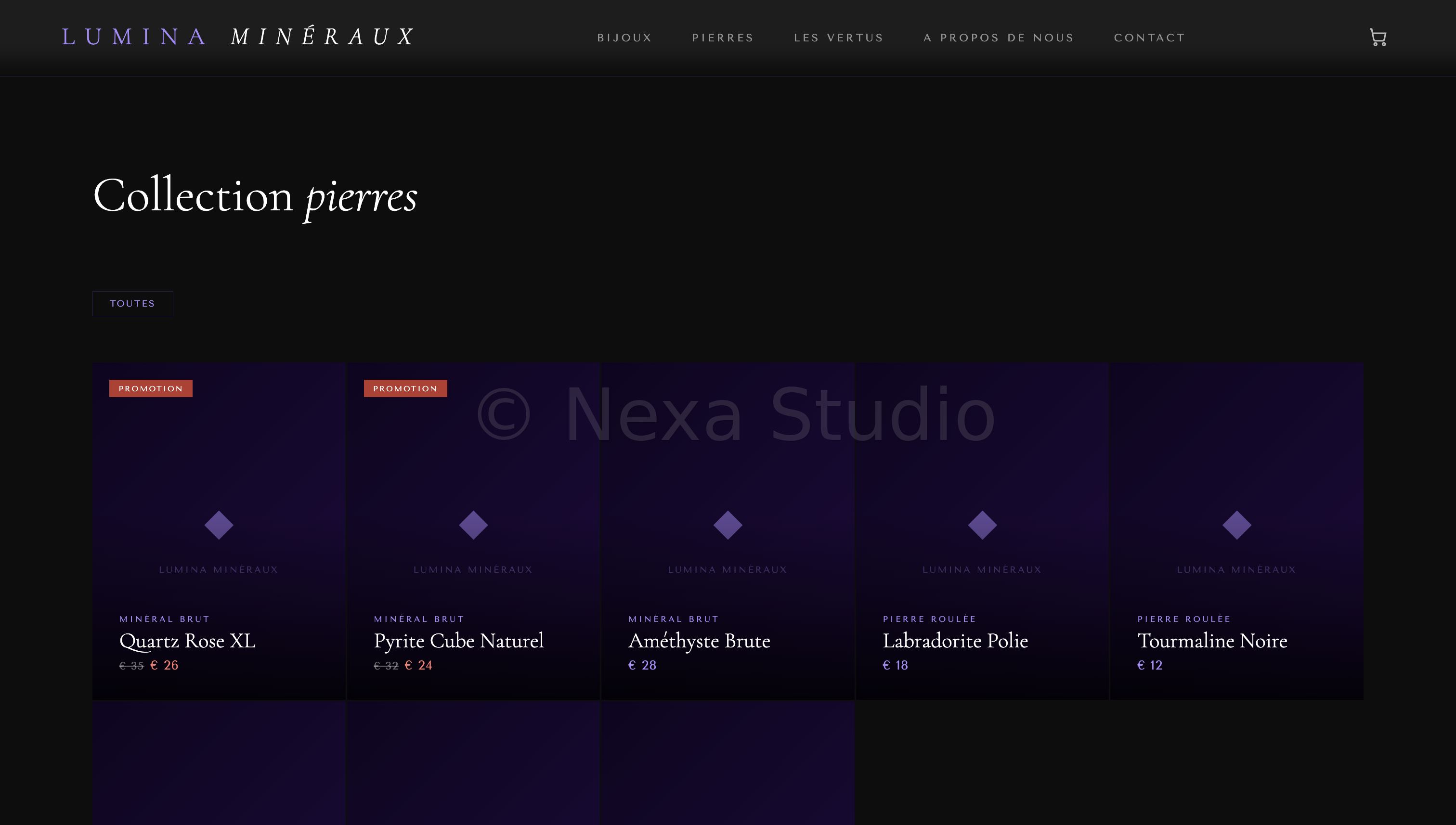The height and width of the screenshot is (825, 1456).
Task: Open the Tourmaline Noire product title
Action: (1212, 641)
